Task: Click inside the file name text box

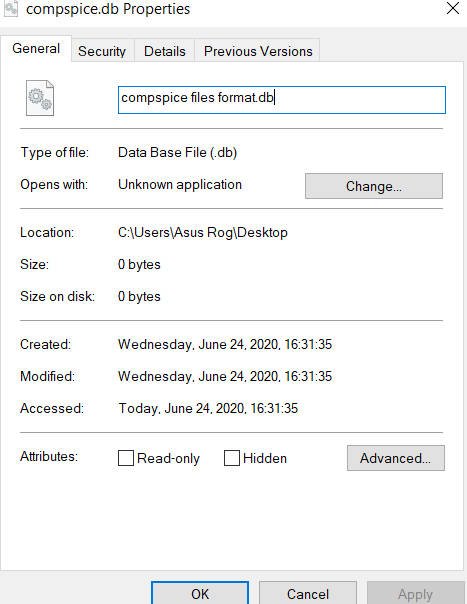Action: [282, 100]
